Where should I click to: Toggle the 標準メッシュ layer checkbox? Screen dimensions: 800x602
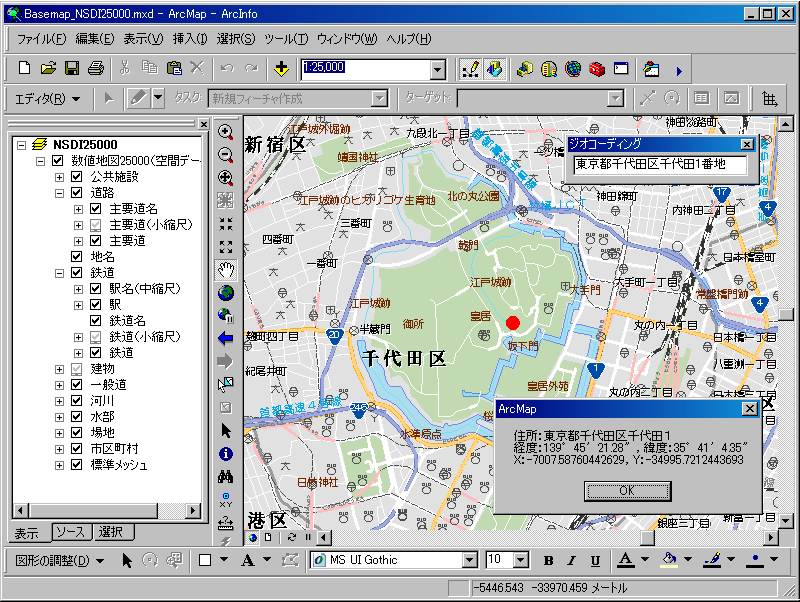(x=77, y=465)
